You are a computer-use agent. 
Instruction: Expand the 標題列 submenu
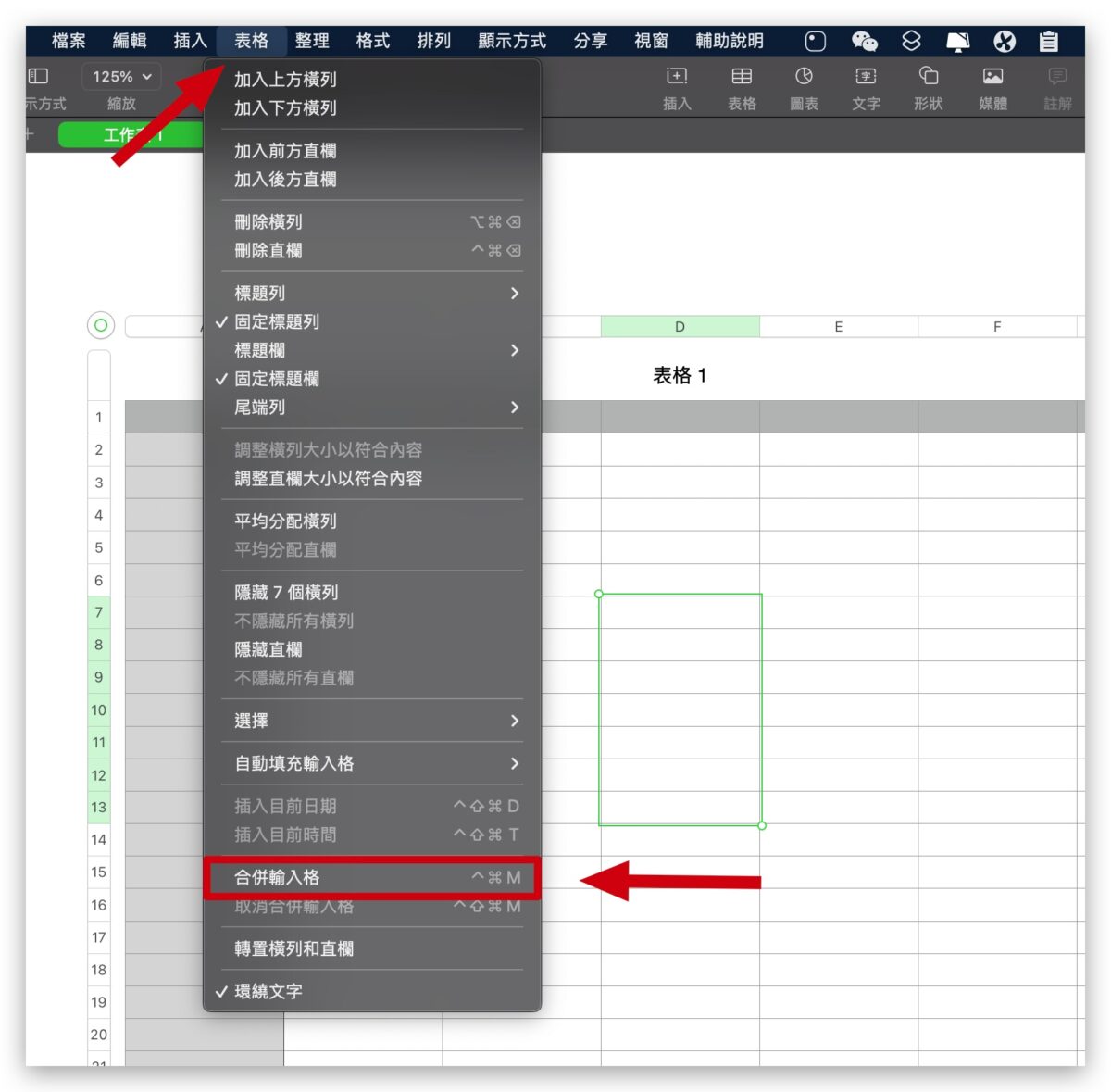click(372, 293)
